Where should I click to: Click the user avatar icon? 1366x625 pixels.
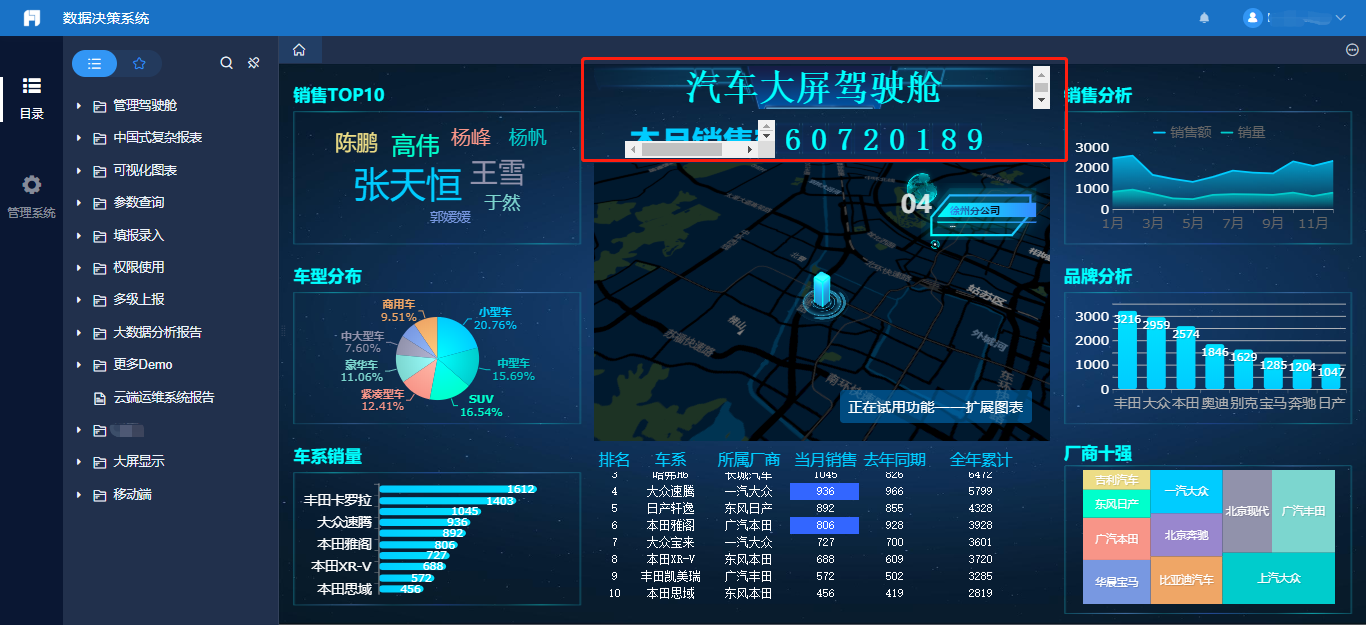(x=1253, y=18)
